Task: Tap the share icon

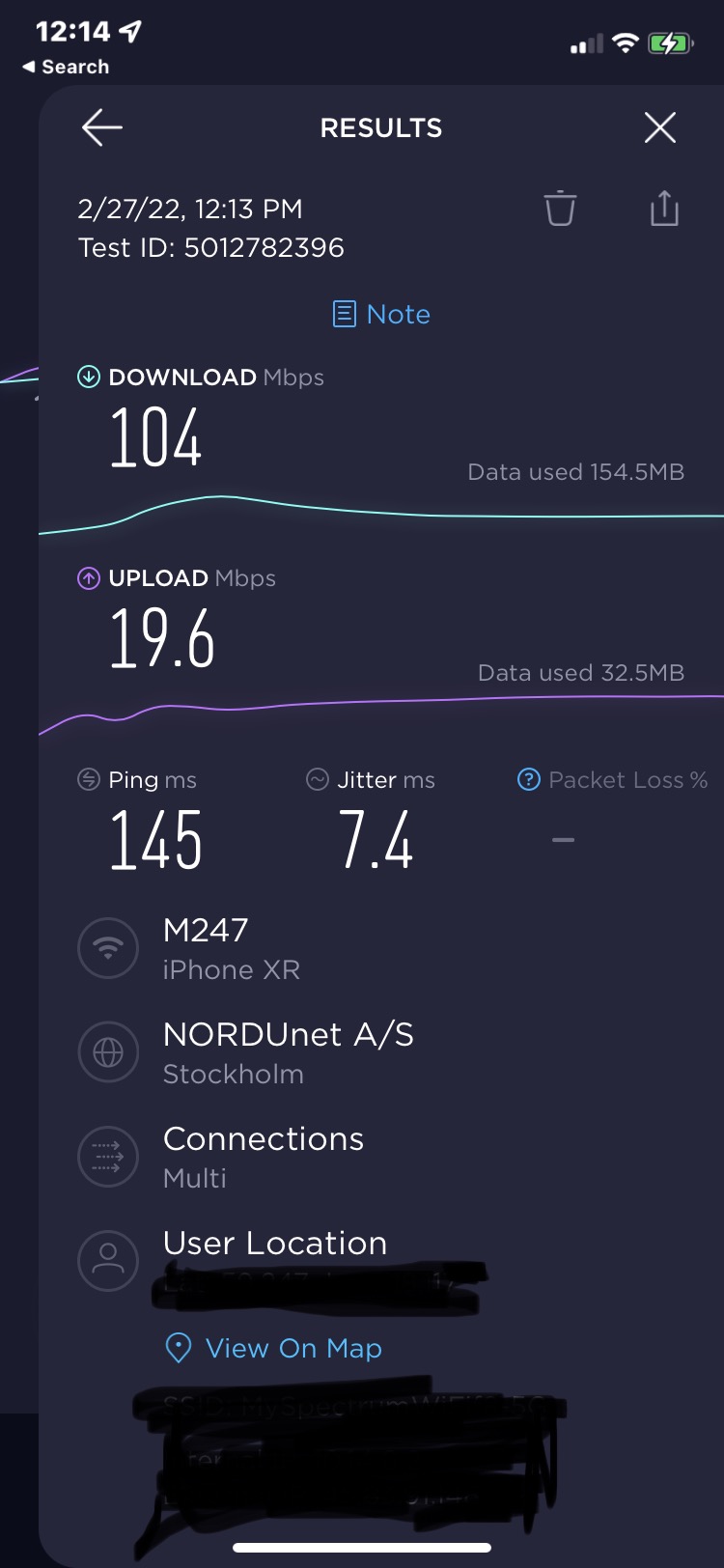Action: click(664, 209)
